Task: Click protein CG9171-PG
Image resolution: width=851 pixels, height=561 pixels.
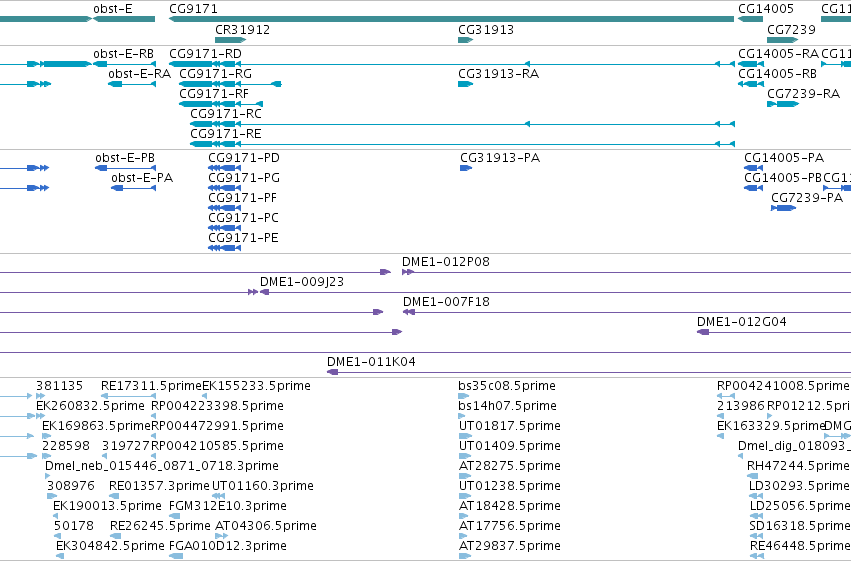Action: [x=225, y=188]
